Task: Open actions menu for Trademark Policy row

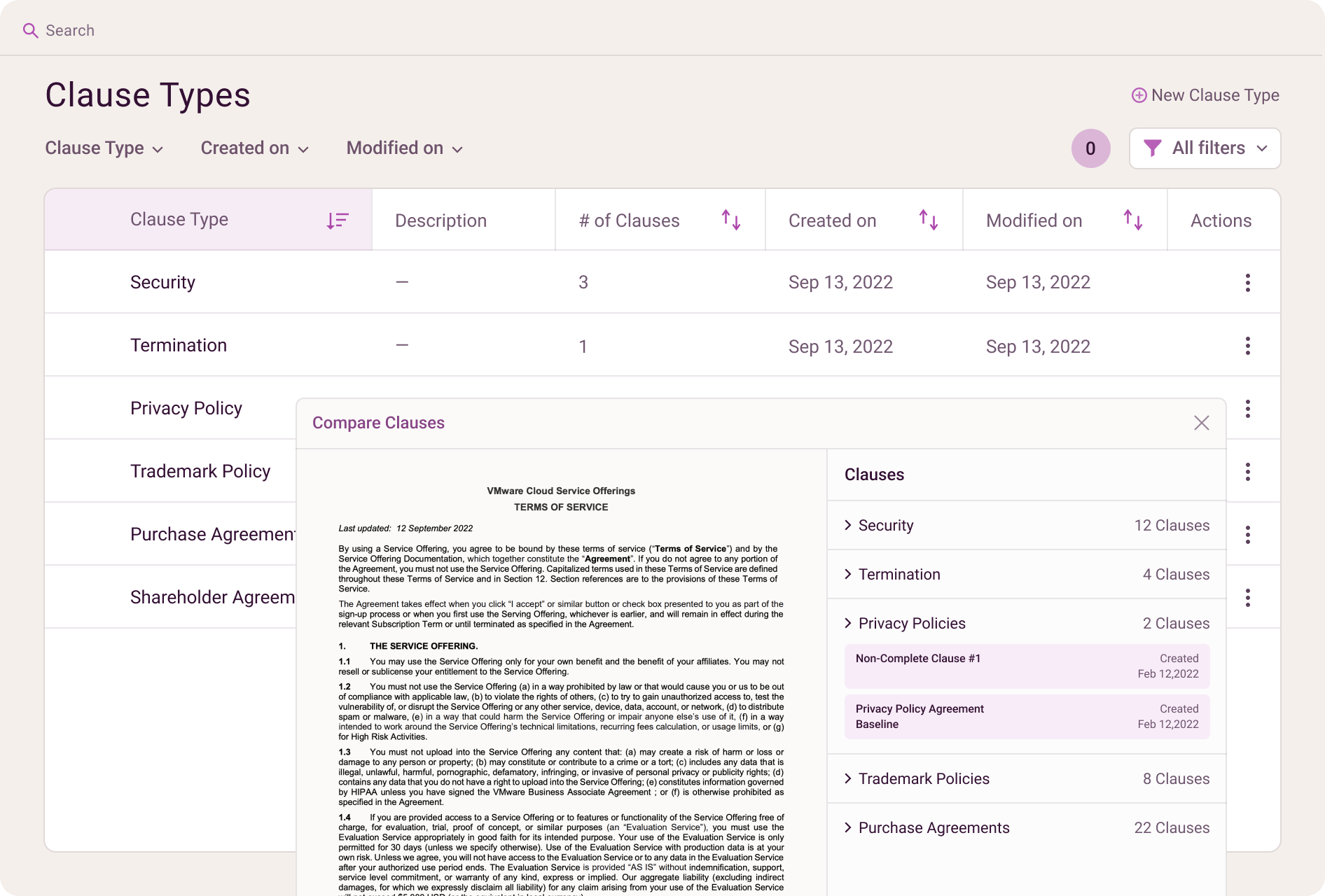Action: (1247, 472)
